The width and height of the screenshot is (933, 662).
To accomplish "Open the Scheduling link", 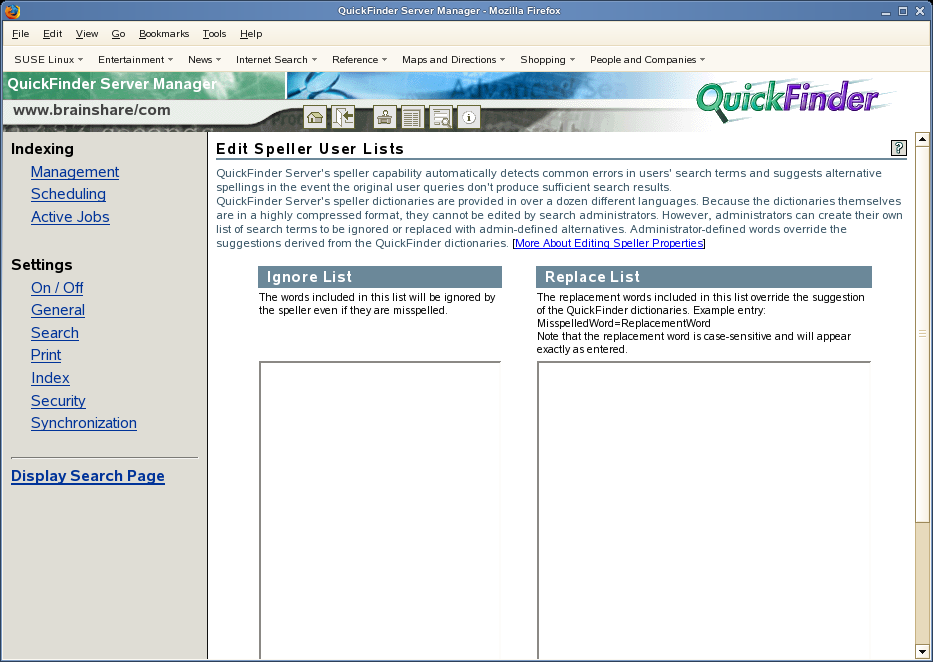I will (x=68, y=194).
